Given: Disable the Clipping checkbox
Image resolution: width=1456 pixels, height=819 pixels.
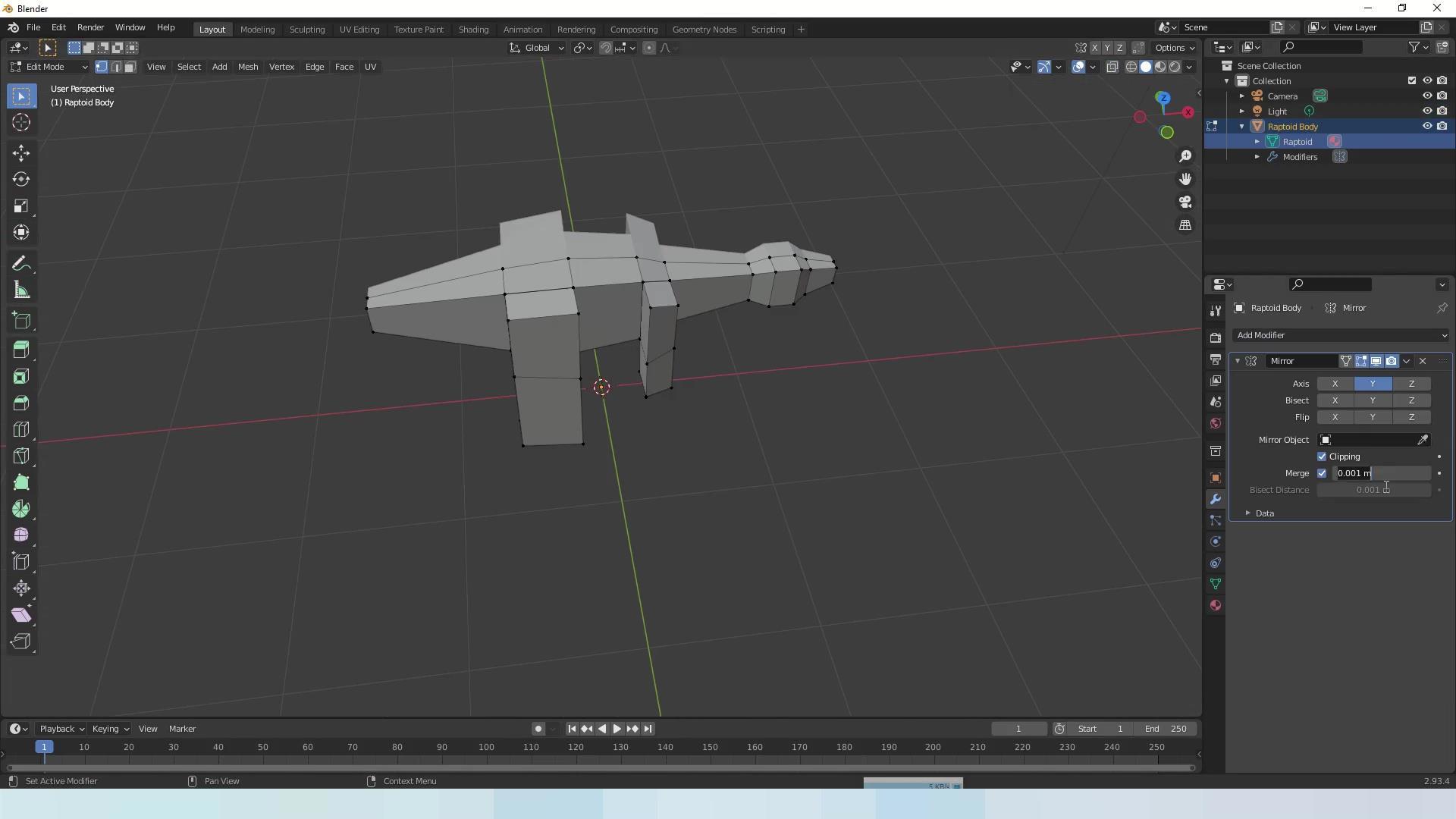Looking at the screenshot, I should pyautogui.click(x=1322, y=457).
